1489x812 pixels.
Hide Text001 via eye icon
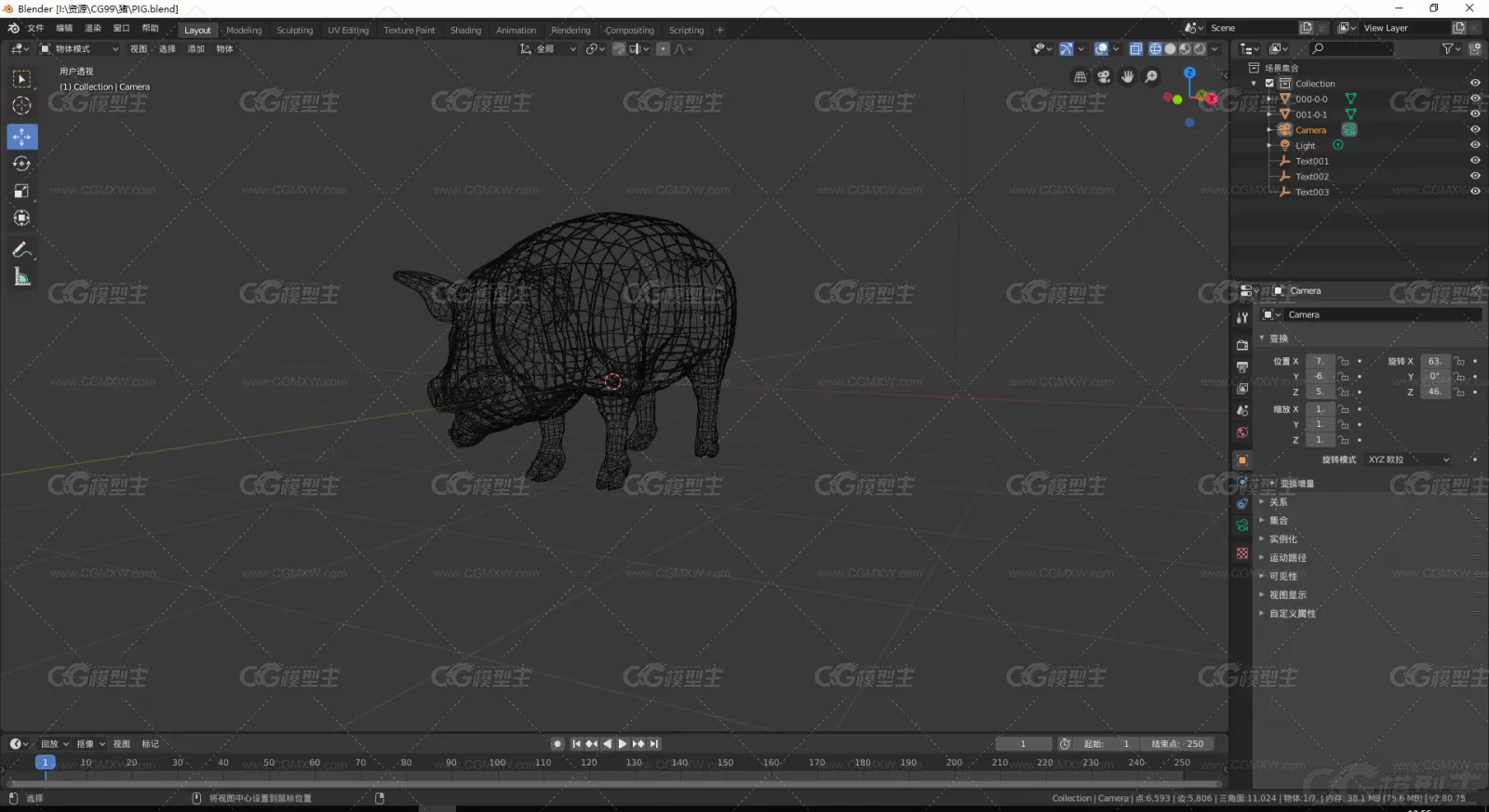[1475, 160]
